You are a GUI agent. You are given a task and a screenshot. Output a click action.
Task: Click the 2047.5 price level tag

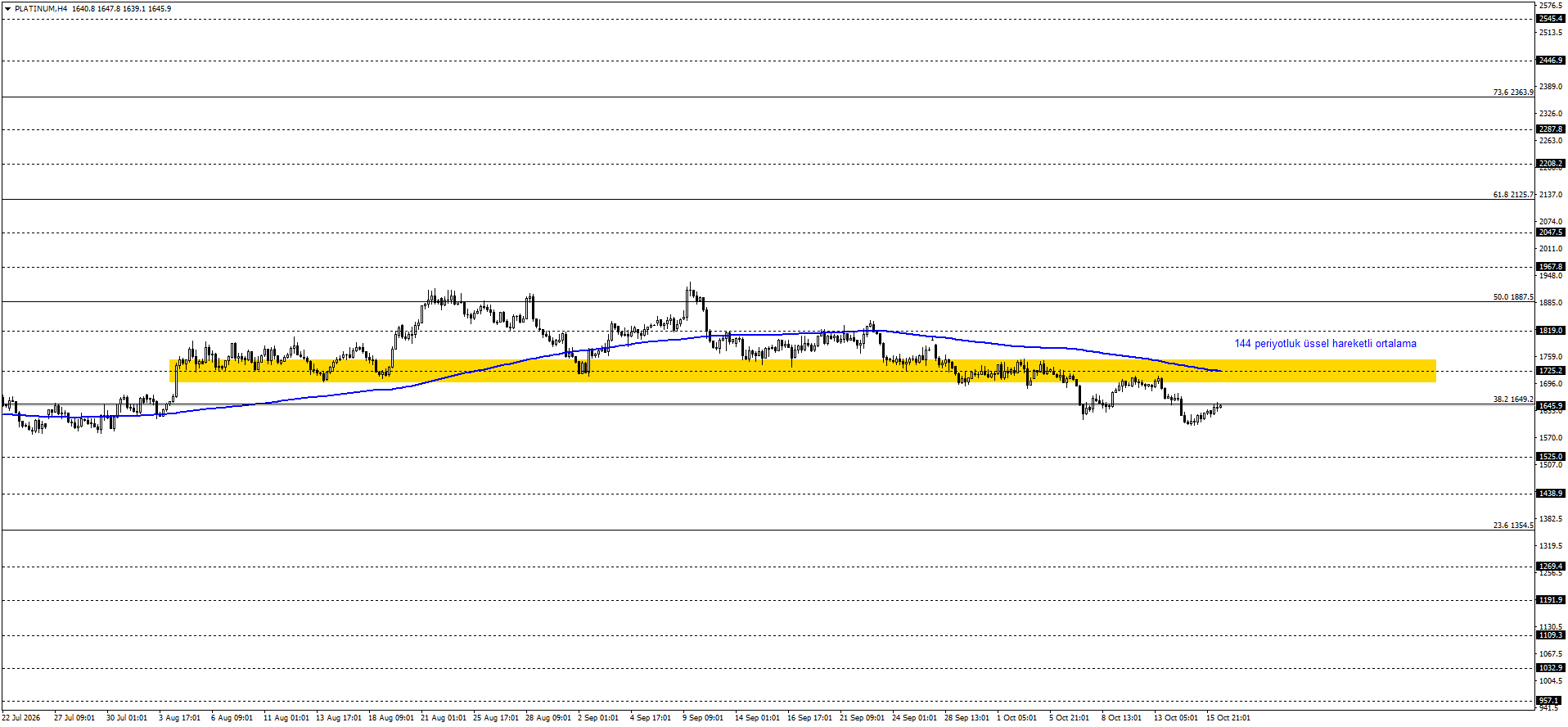pyautogui.click(x=1551, y=233)
